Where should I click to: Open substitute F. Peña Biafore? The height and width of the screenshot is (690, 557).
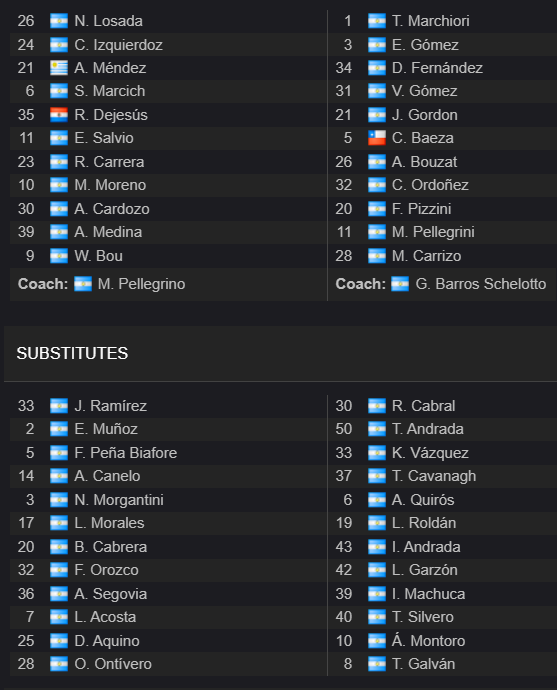[x=126, y=453]
